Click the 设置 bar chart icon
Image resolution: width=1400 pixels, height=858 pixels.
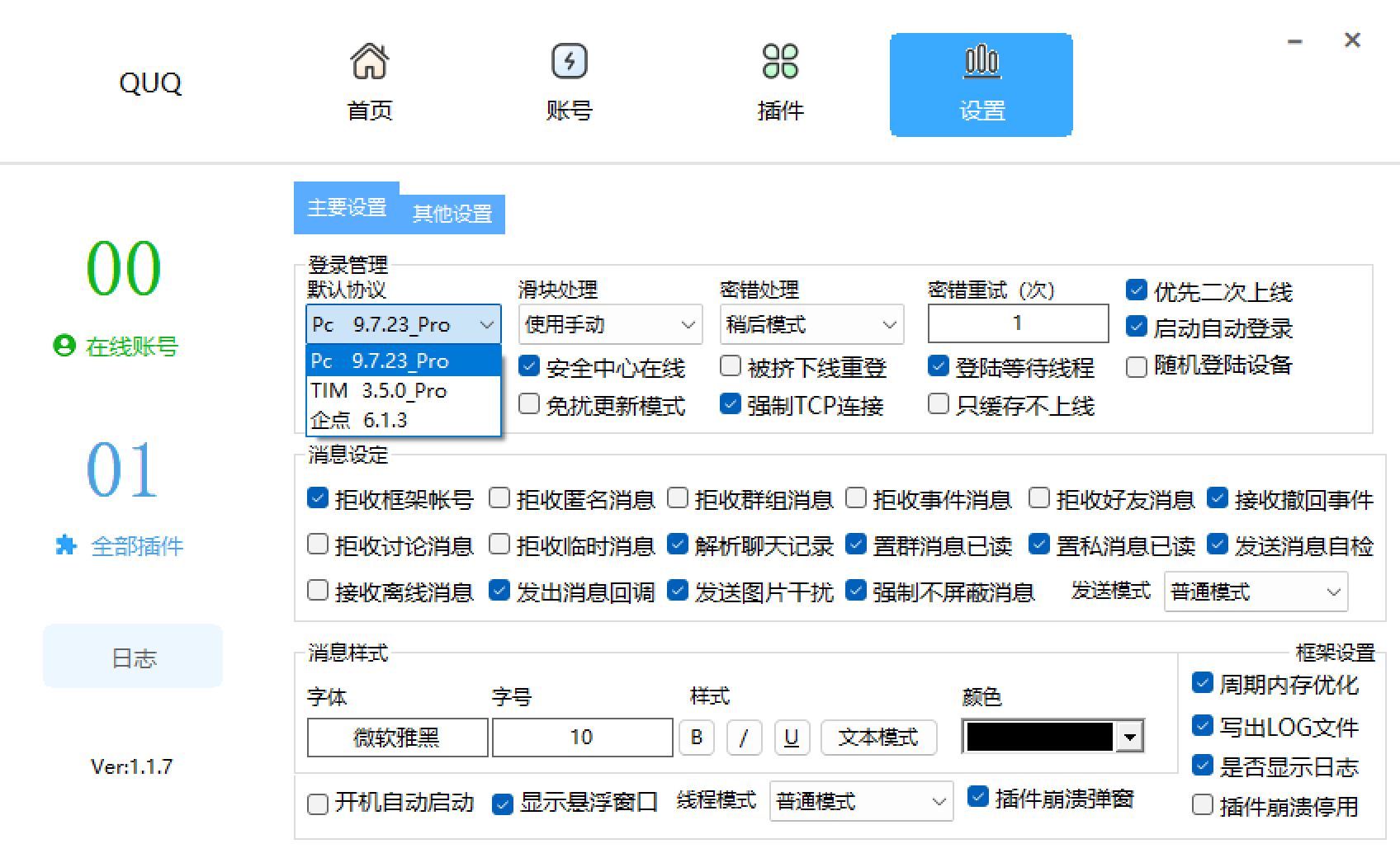(981, 61)
